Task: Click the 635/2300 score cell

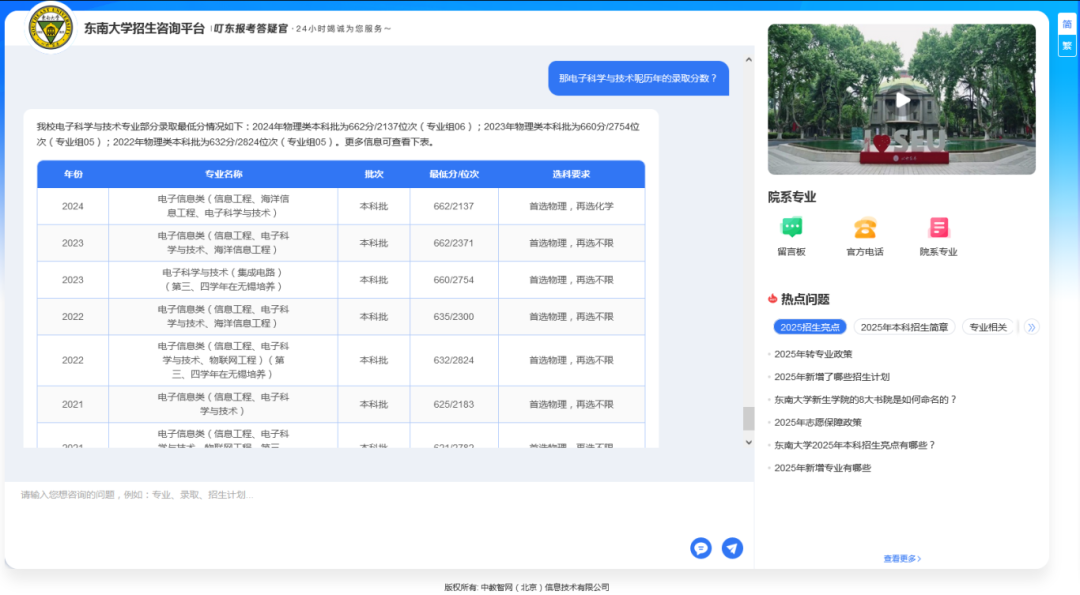Action: pyautogui.click(x=454, y=317)
